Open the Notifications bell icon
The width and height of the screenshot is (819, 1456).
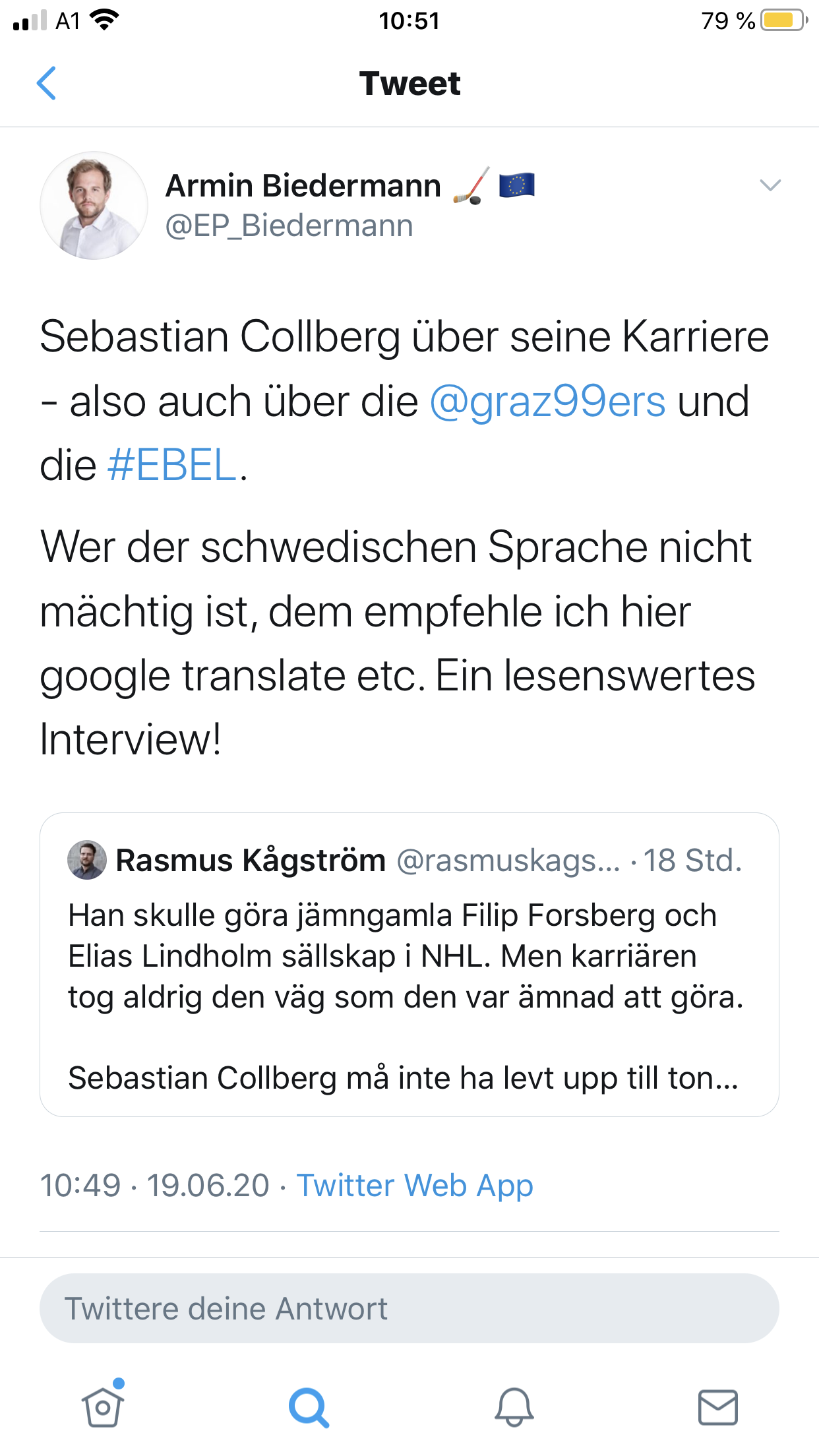[x=514, y=1407]
